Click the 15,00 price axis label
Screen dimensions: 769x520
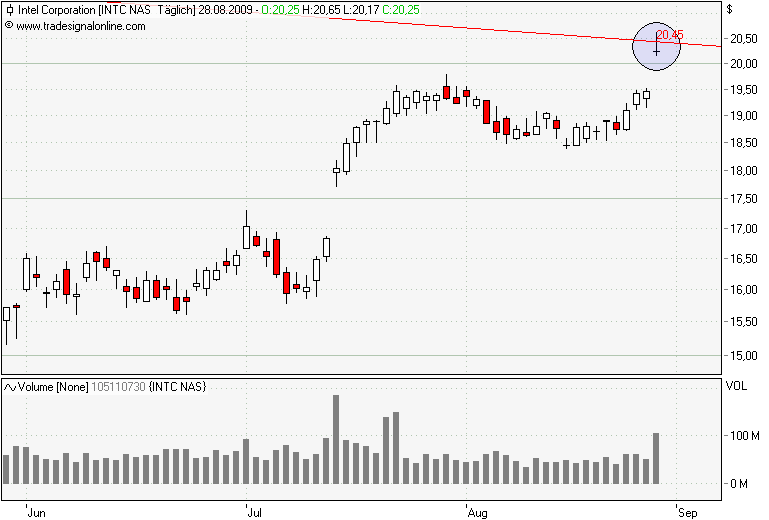click(743, 356)
